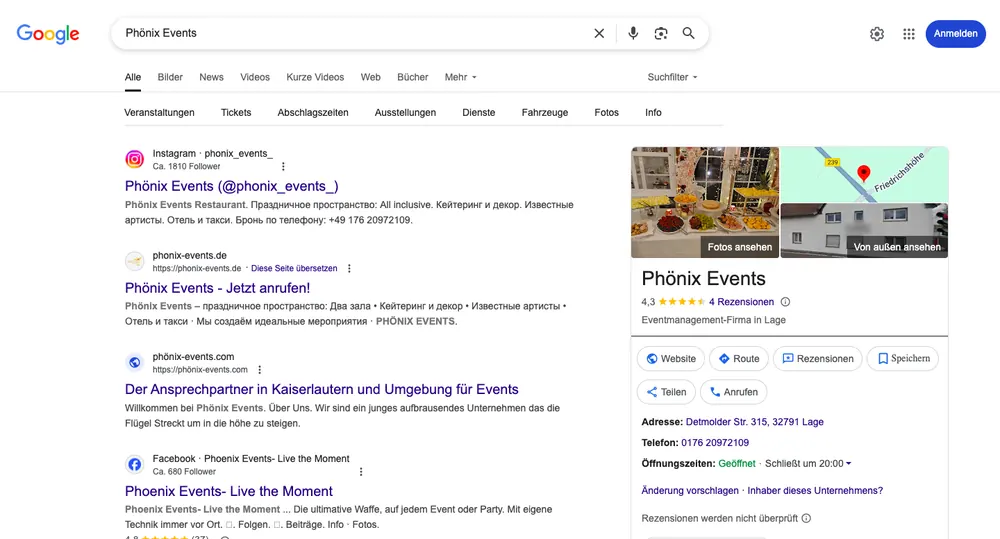Click the Rezensionen button with speech icon
Image resolution: width=1000 pixels, height=539 pixels.
[x=818, y=359]
